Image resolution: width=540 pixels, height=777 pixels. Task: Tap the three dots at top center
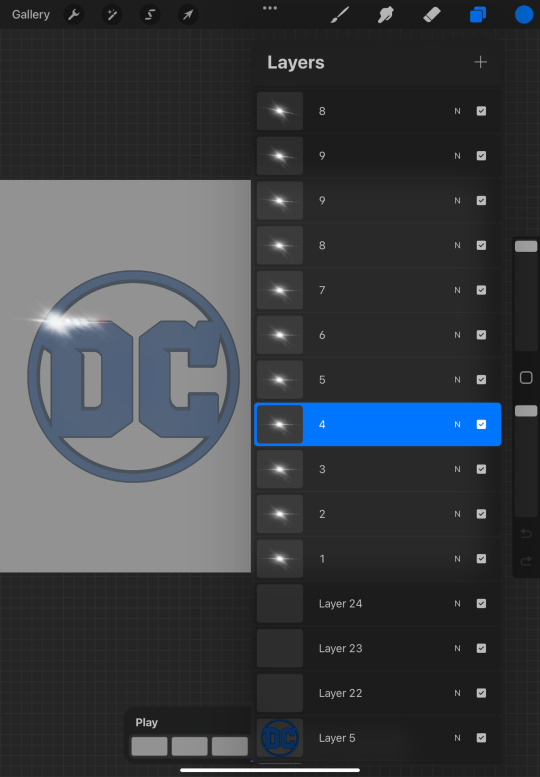270,8
